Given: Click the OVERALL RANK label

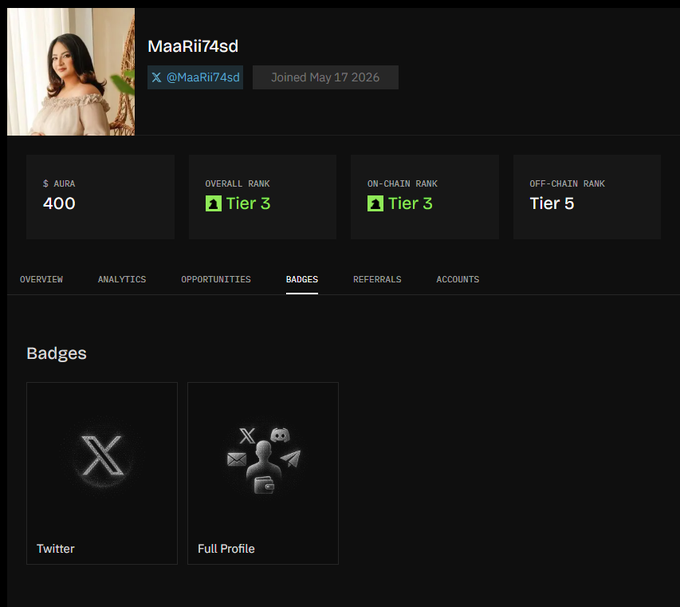Looking at the screenshot, I should (x=237, y=184).
